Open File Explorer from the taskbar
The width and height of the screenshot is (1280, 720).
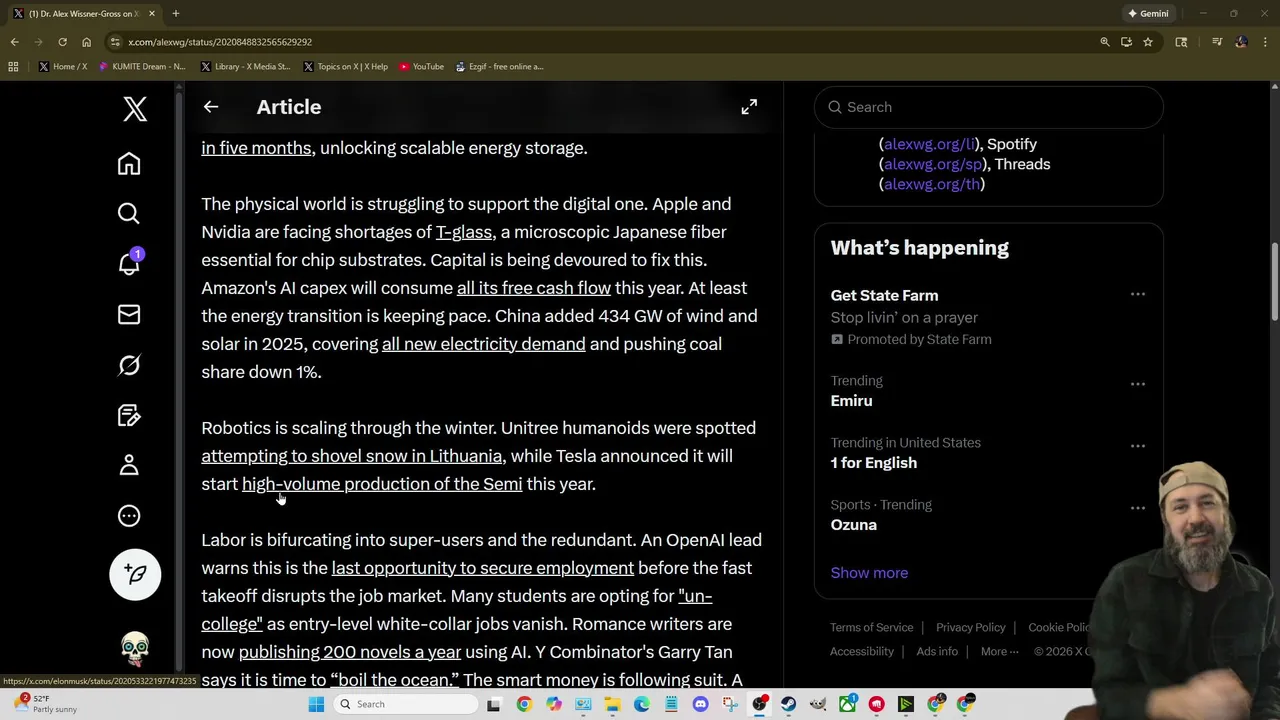(x=612, y=704)
